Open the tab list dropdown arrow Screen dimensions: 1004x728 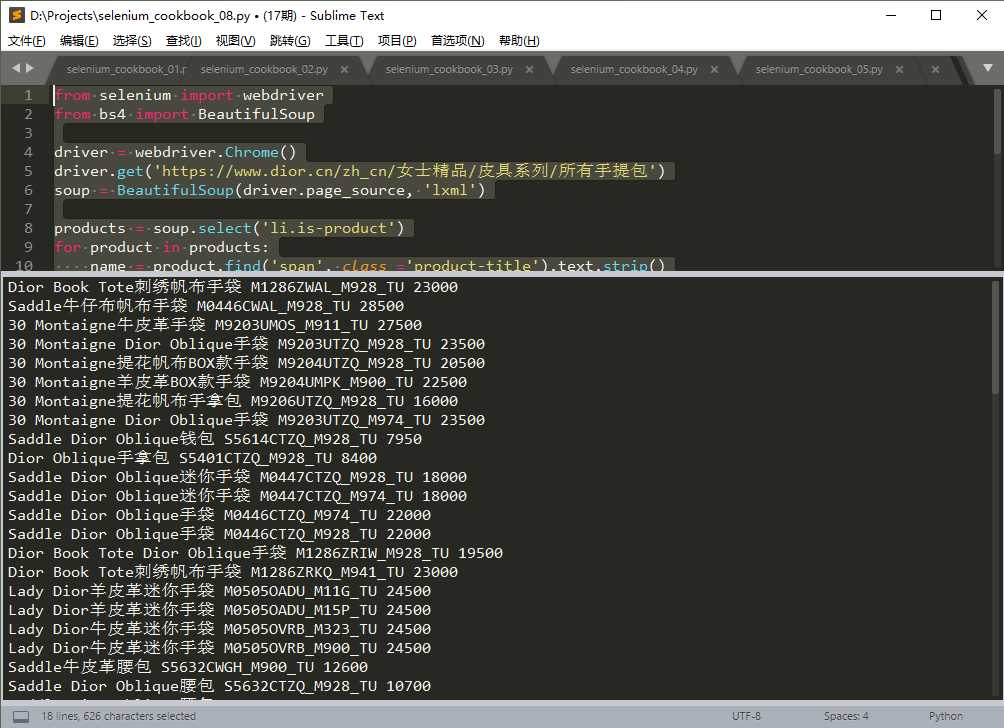click(988, 68)
